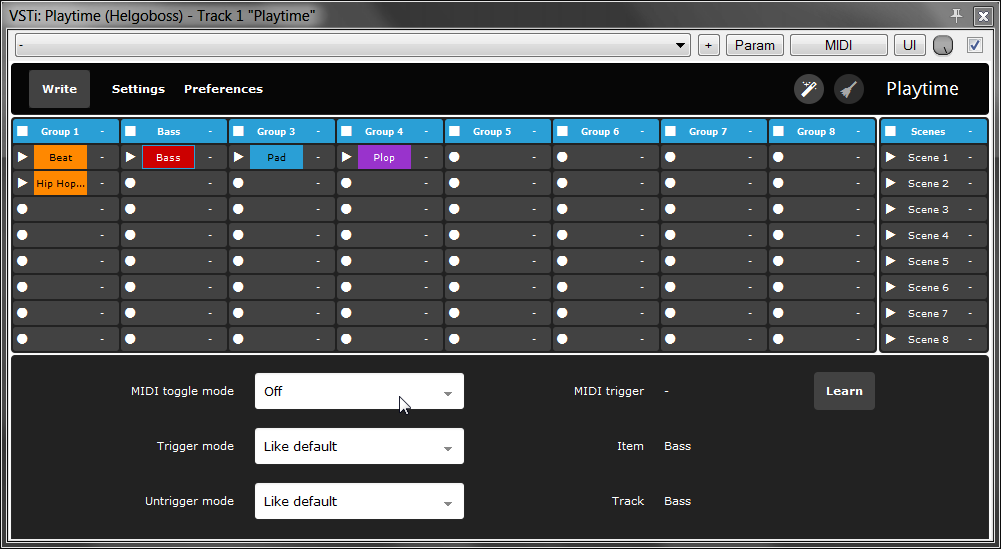Toggle the Scenes header checkbox
The height and width of the screenshot is (549, 1001).
click(891, 131)
